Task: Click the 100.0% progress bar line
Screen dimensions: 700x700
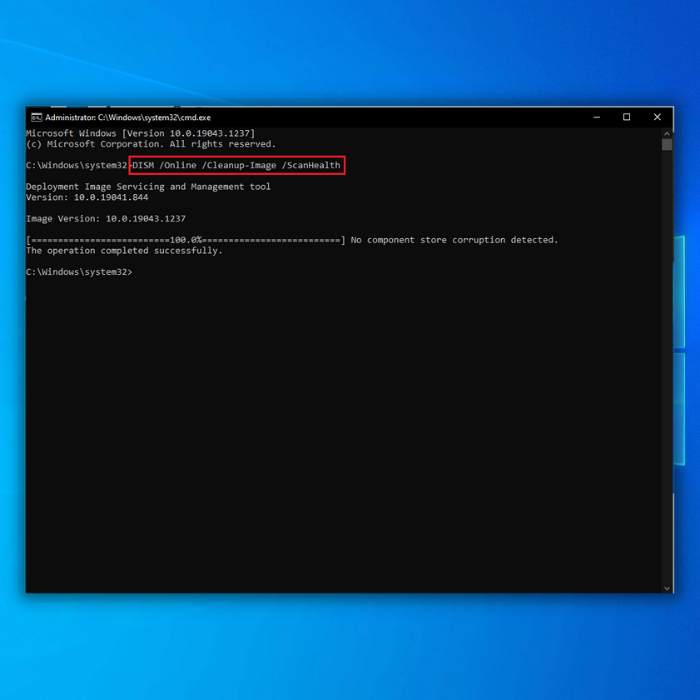Action: (186, 240)
